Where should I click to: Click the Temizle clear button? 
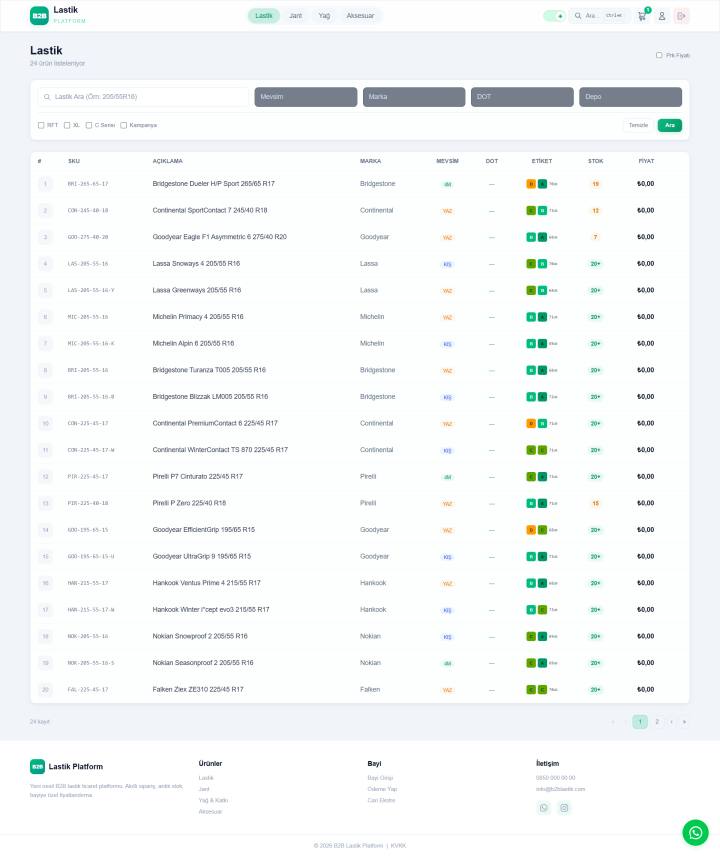tap(638, 125)
